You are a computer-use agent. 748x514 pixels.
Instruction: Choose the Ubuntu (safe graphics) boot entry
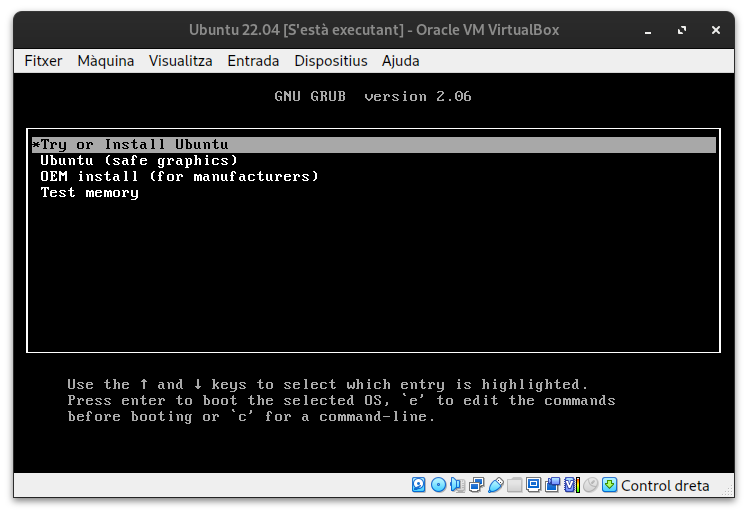click(139, 161)
